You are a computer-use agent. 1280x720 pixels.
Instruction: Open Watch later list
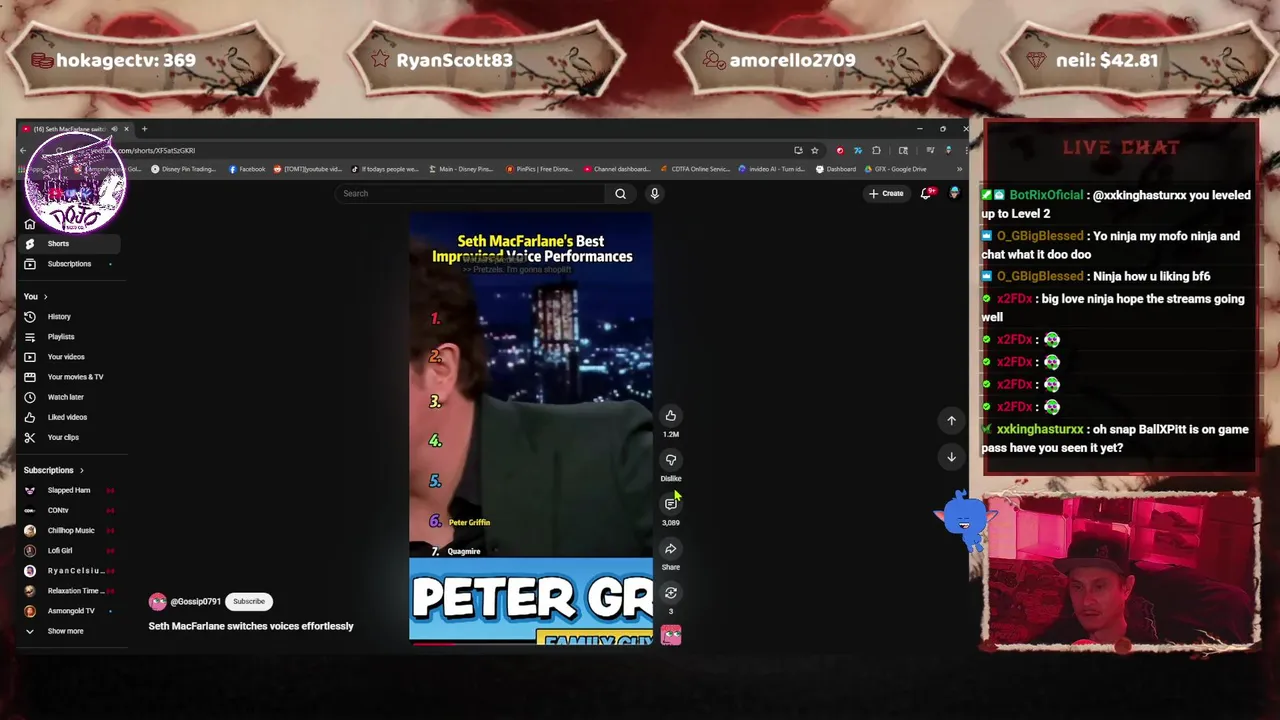(x=70, y=397)
